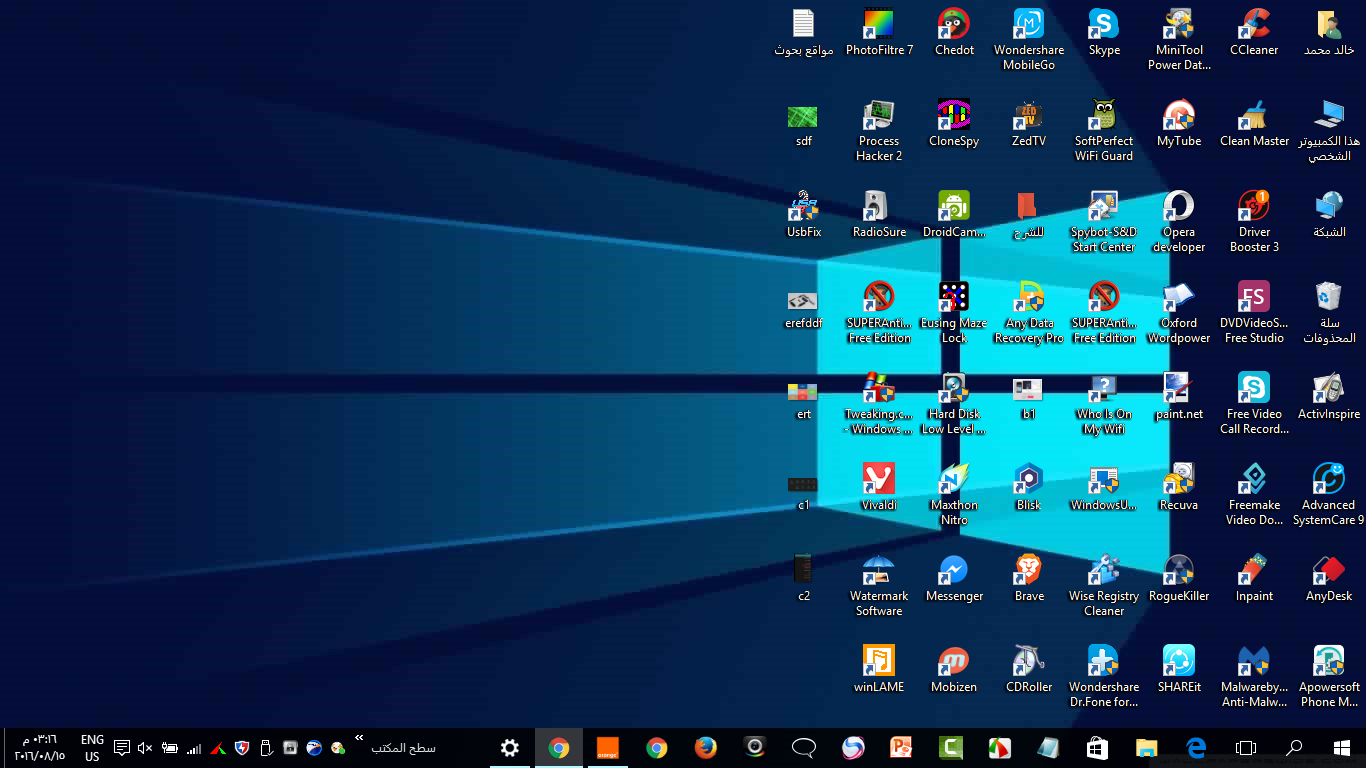Select the ZedTV desktop icon
Screen dimensions: 1366x768
pyautogui.click(x=1029, y=124)
